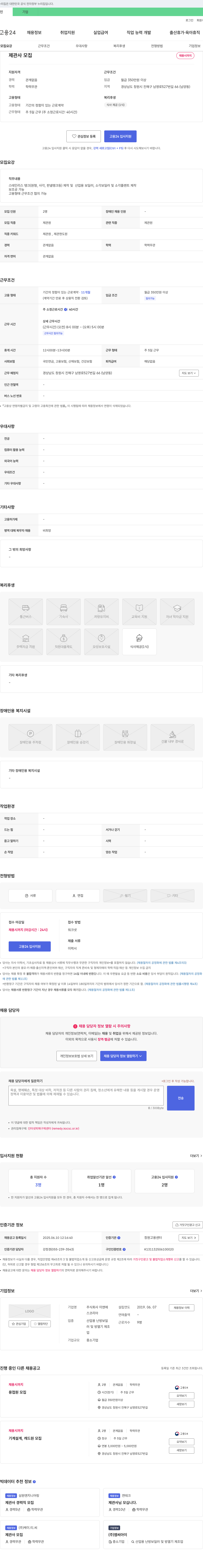Click 새창보기 for 용접원 모집
203x1568 pixels.
click(x=182, y=1404)
